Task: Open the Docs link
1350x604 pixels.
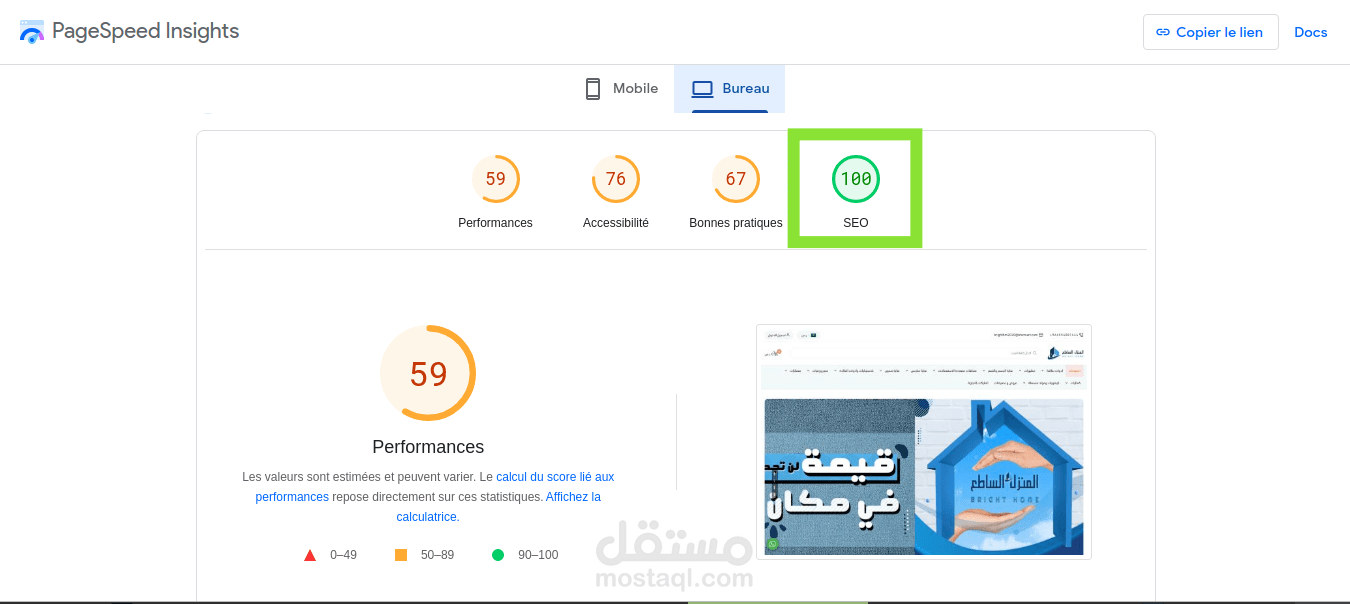Action: click(1311, 32)
